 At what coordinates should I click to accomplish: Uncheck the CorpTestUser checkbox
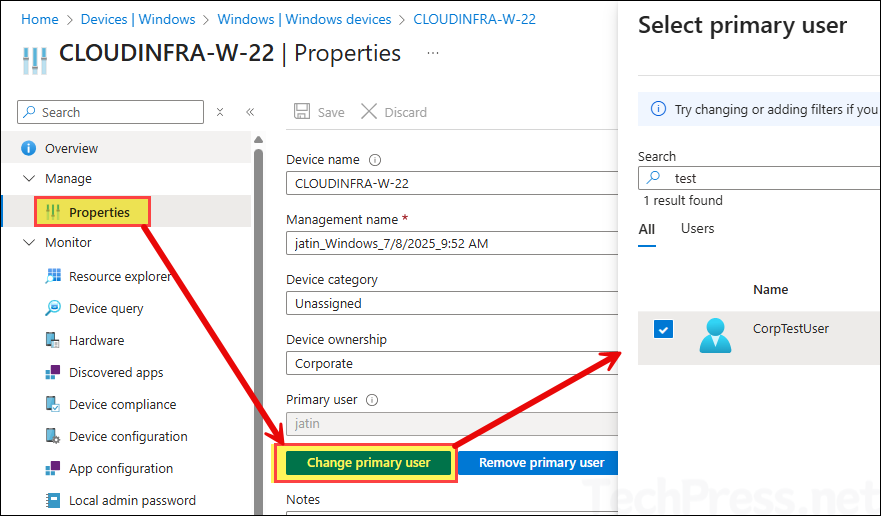664,329
